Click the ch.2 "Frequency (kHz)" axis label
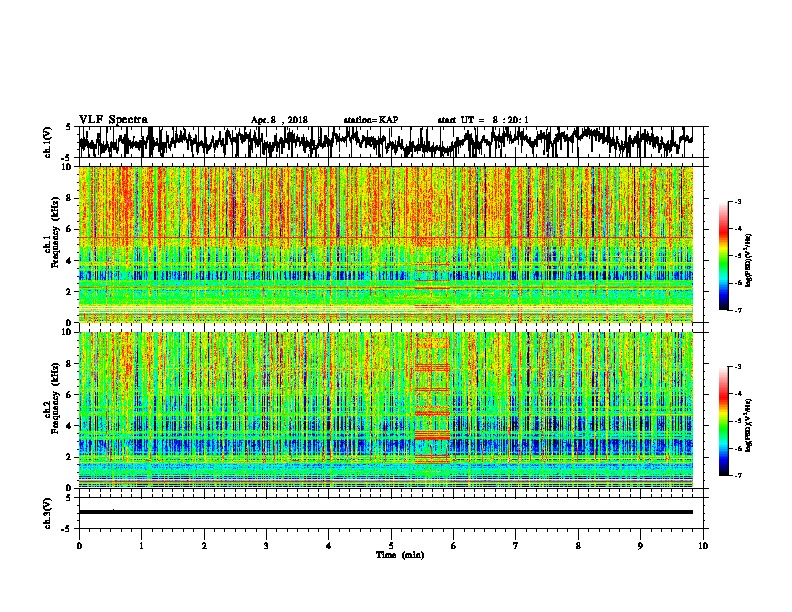792x612 pixels. pyautogui.click(x=55, y=398)
